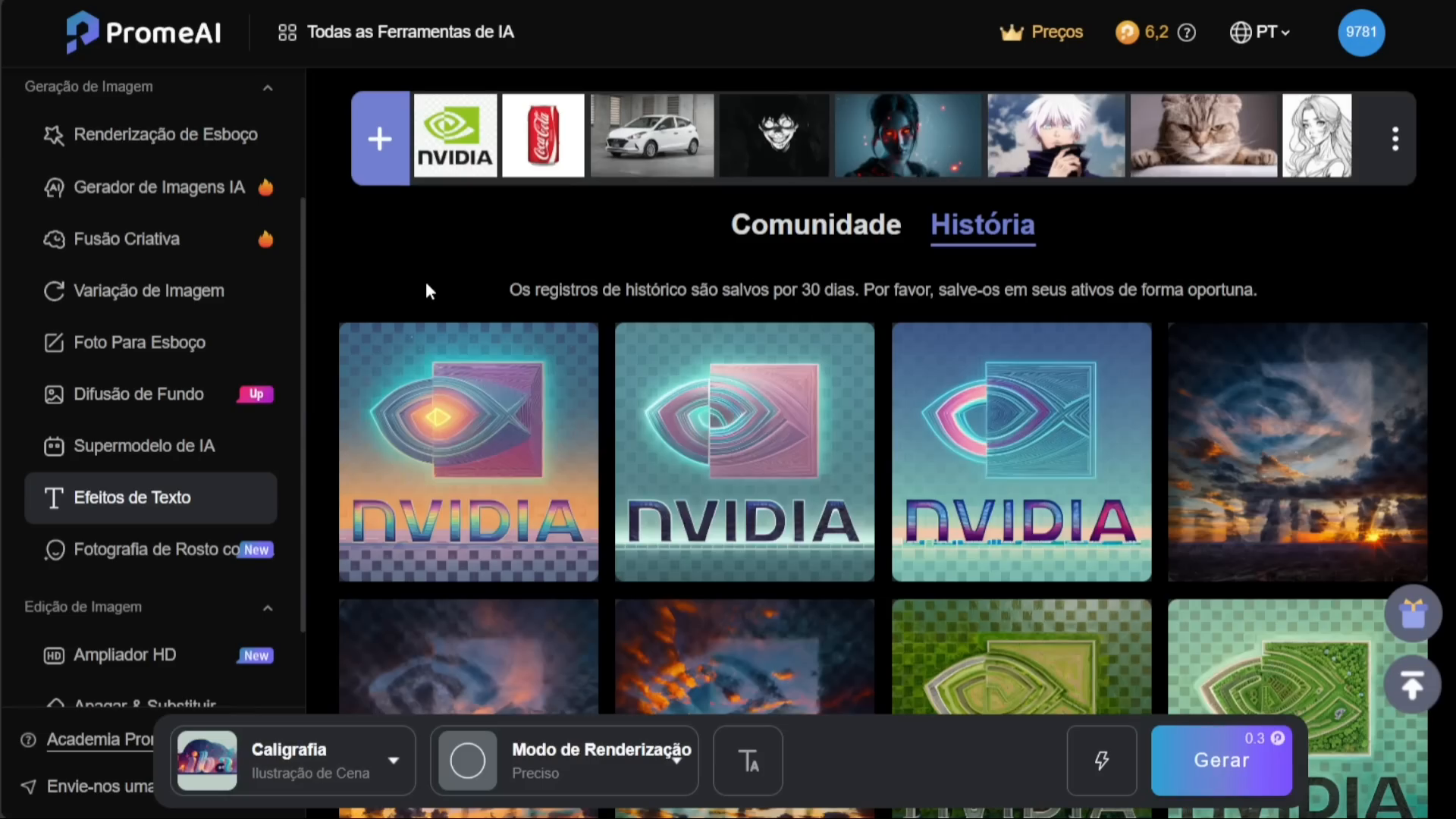Image resolution: width=1456 pixels, height=819 pixels.
Task: Click the lightning bolt icon button
Action: click(x=1102, y=761)
